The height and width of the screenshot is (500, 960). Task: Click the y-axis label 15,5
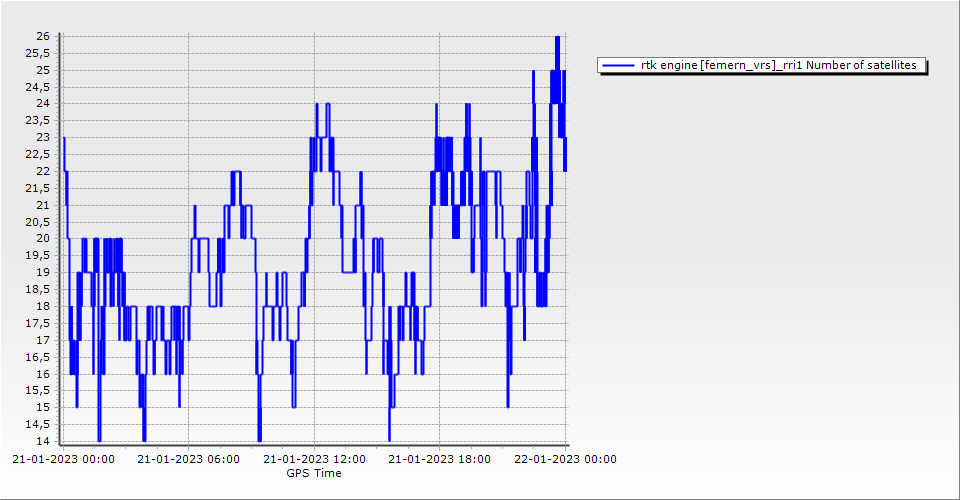38,390
